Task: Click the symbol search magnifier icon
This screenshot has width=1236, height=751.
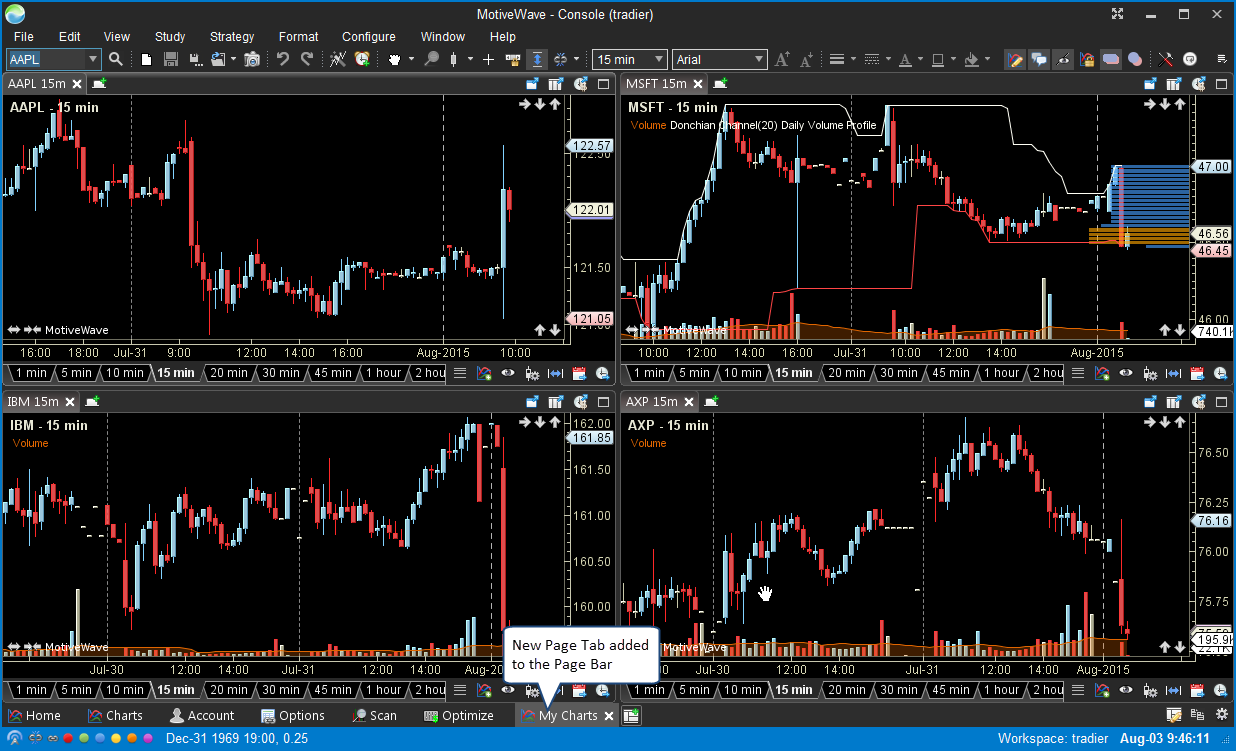Action: pyautogui.click(x=116, y=59)
